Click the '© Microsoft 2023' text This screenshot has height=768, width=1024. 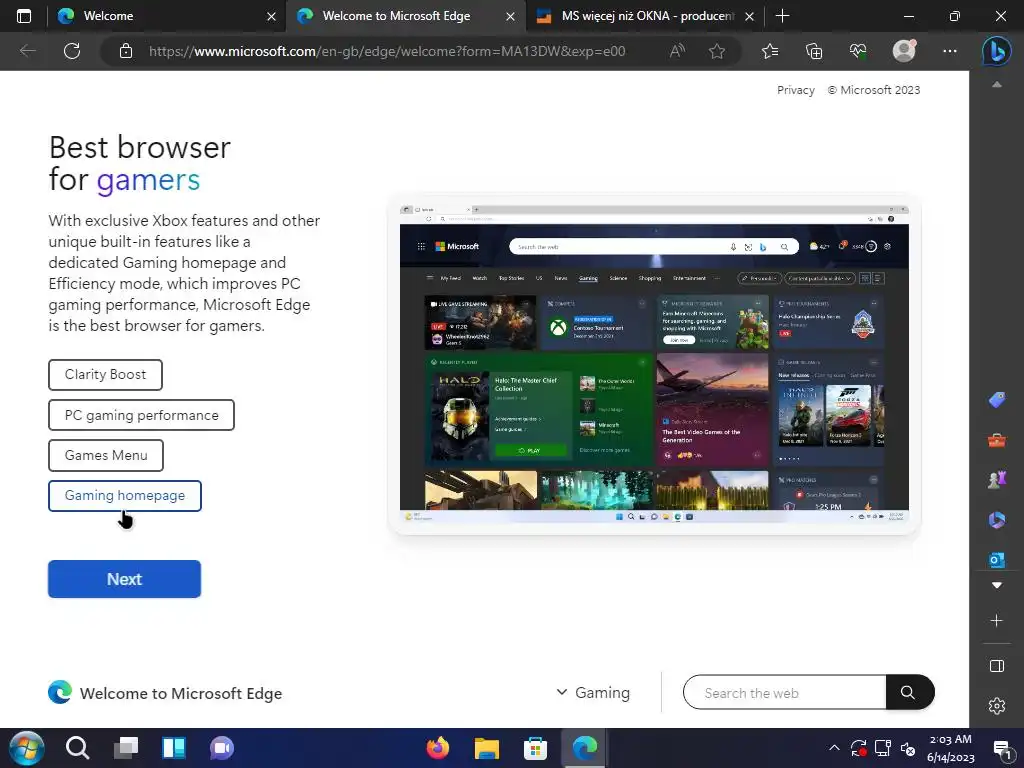pyautogui.click(x=874, y=90)
